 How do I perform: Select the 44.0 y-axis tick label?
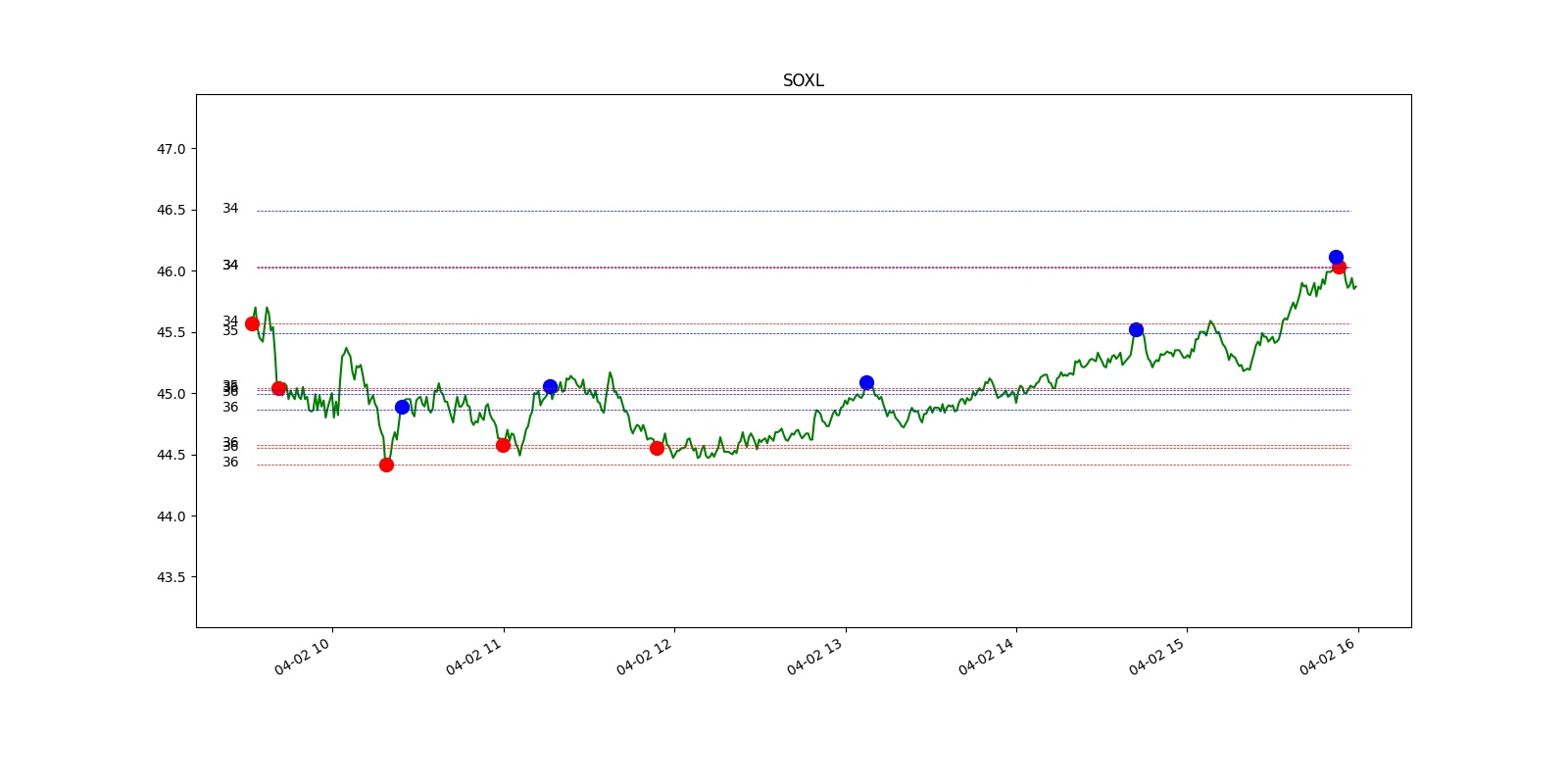coord(171,516)
